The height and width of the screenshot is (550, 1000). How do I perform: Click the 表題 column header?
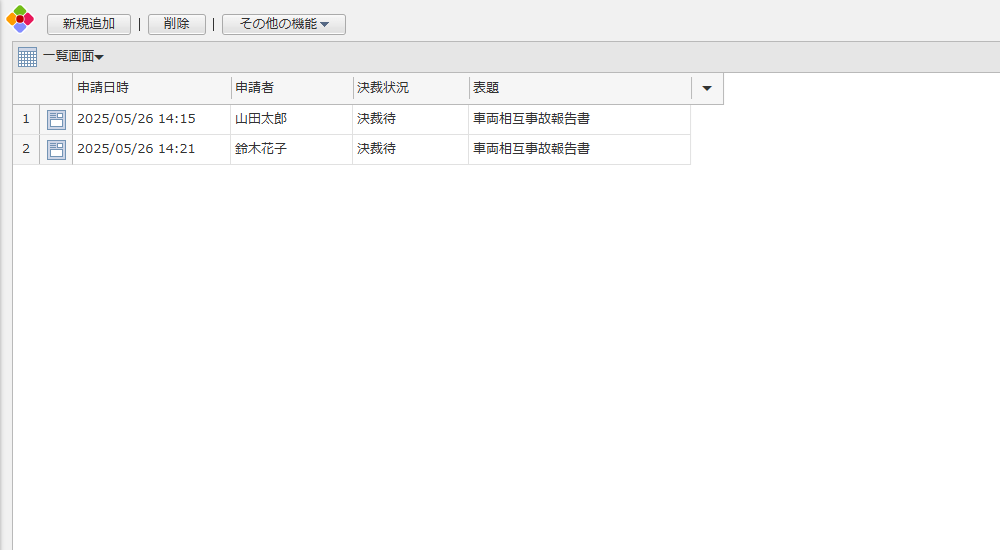(580, 88)
